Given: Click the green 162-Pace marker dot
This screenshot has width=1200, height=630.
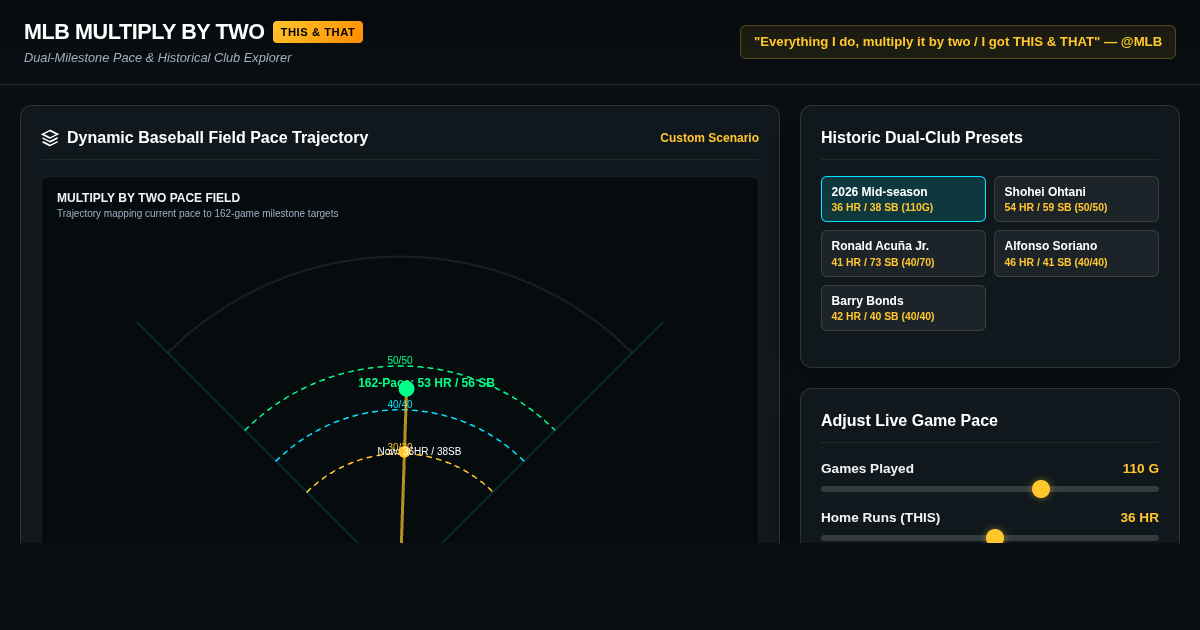Looking at the screenshot, I should point(407,389).
